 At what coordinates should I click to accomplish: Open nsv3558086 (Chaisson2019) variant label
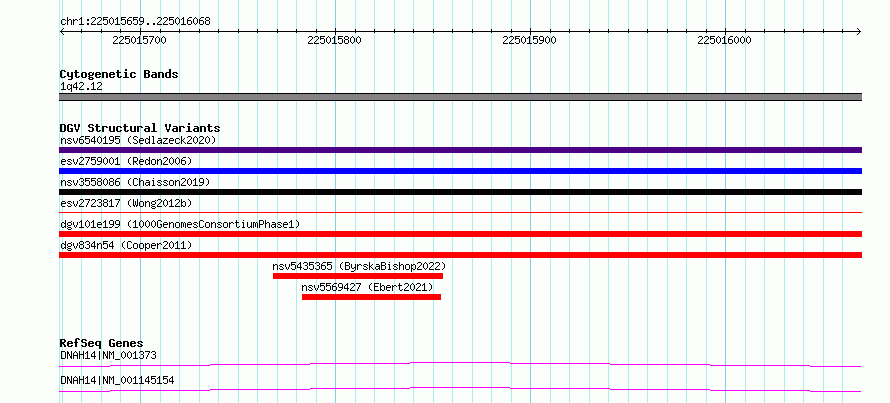point(135,182)
